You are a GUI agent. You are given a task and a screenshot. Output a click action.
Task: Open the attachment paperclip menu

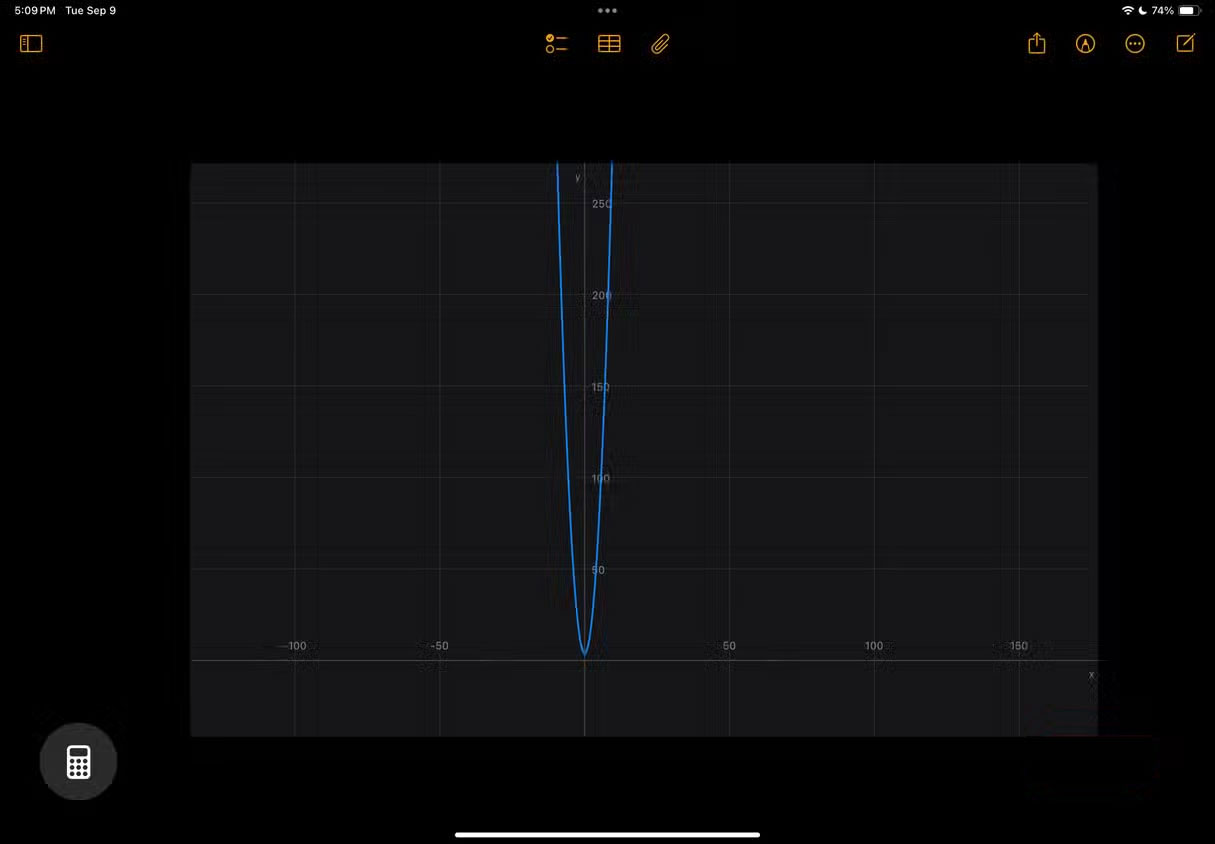660,44
